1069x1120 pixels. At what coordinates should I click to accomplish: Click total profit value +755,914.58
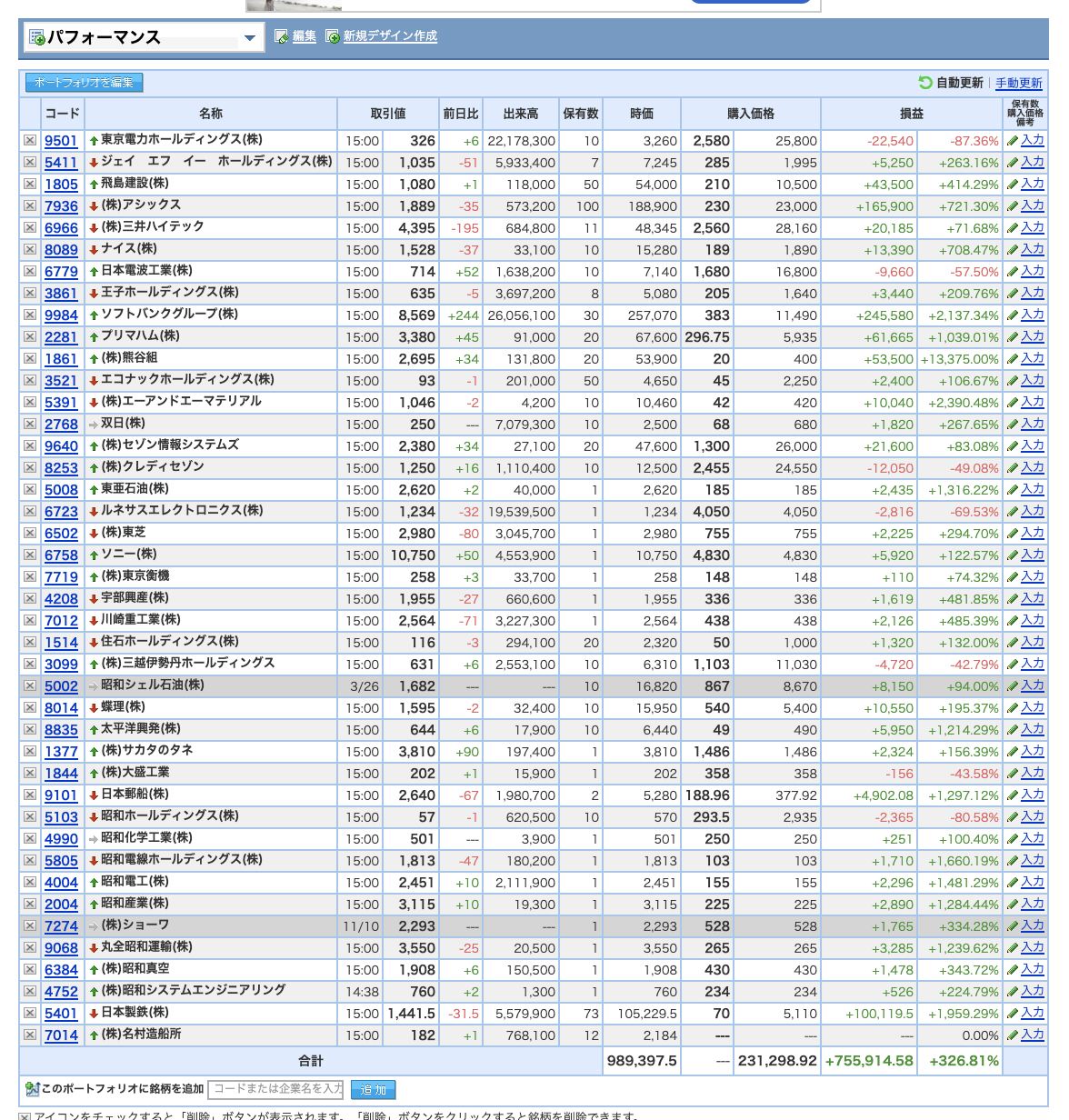[869, 1061]
